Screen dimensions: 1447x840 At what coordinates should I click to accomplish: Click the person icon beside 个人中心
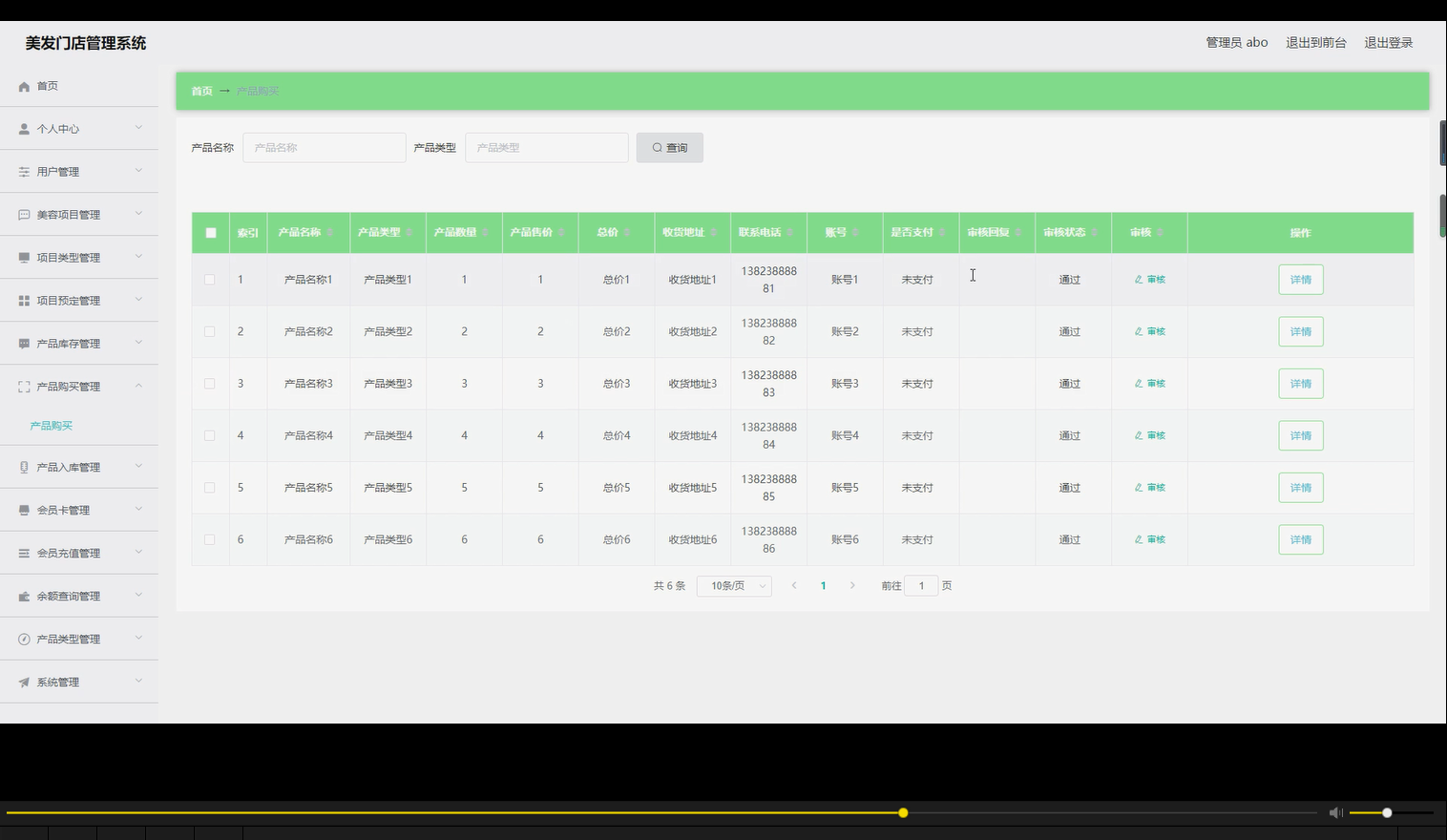click(x=24, y=129)
